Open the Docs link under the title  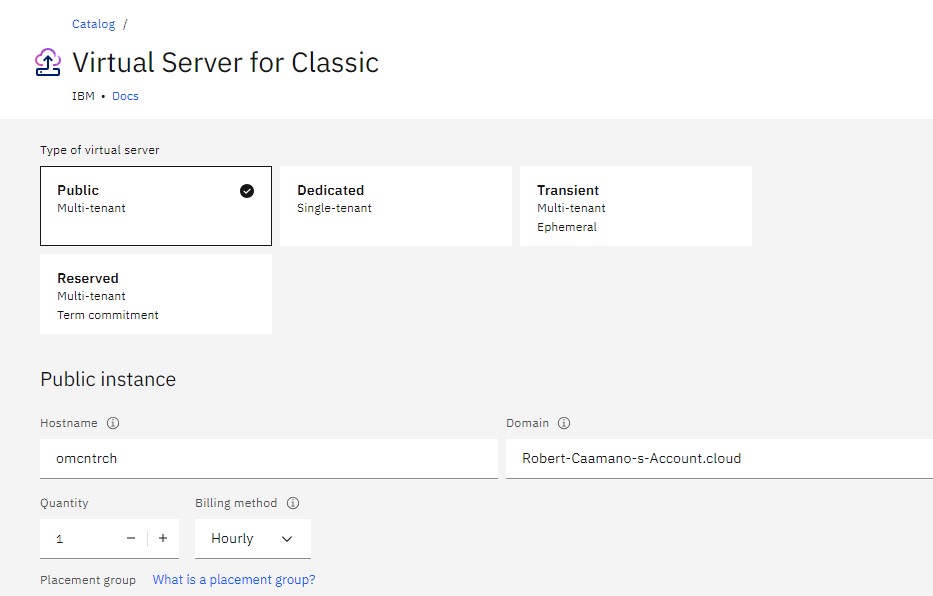(125, 96)
